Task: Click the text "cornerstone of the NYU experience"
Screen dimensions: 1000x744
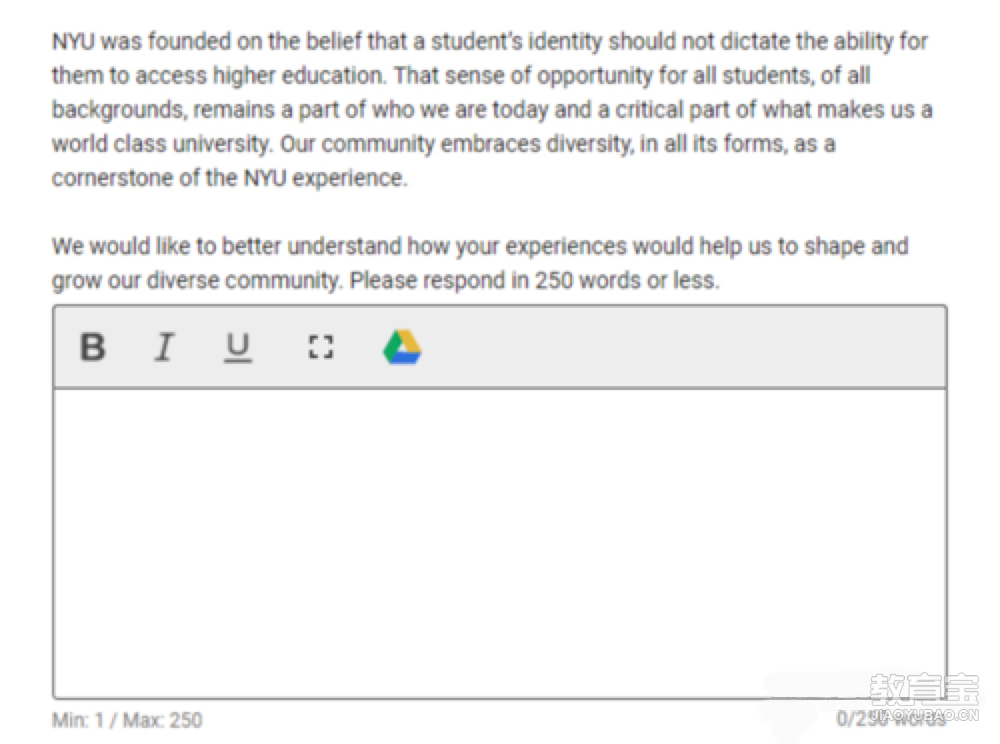Action: pyautogui.click(x=228, y=178)
